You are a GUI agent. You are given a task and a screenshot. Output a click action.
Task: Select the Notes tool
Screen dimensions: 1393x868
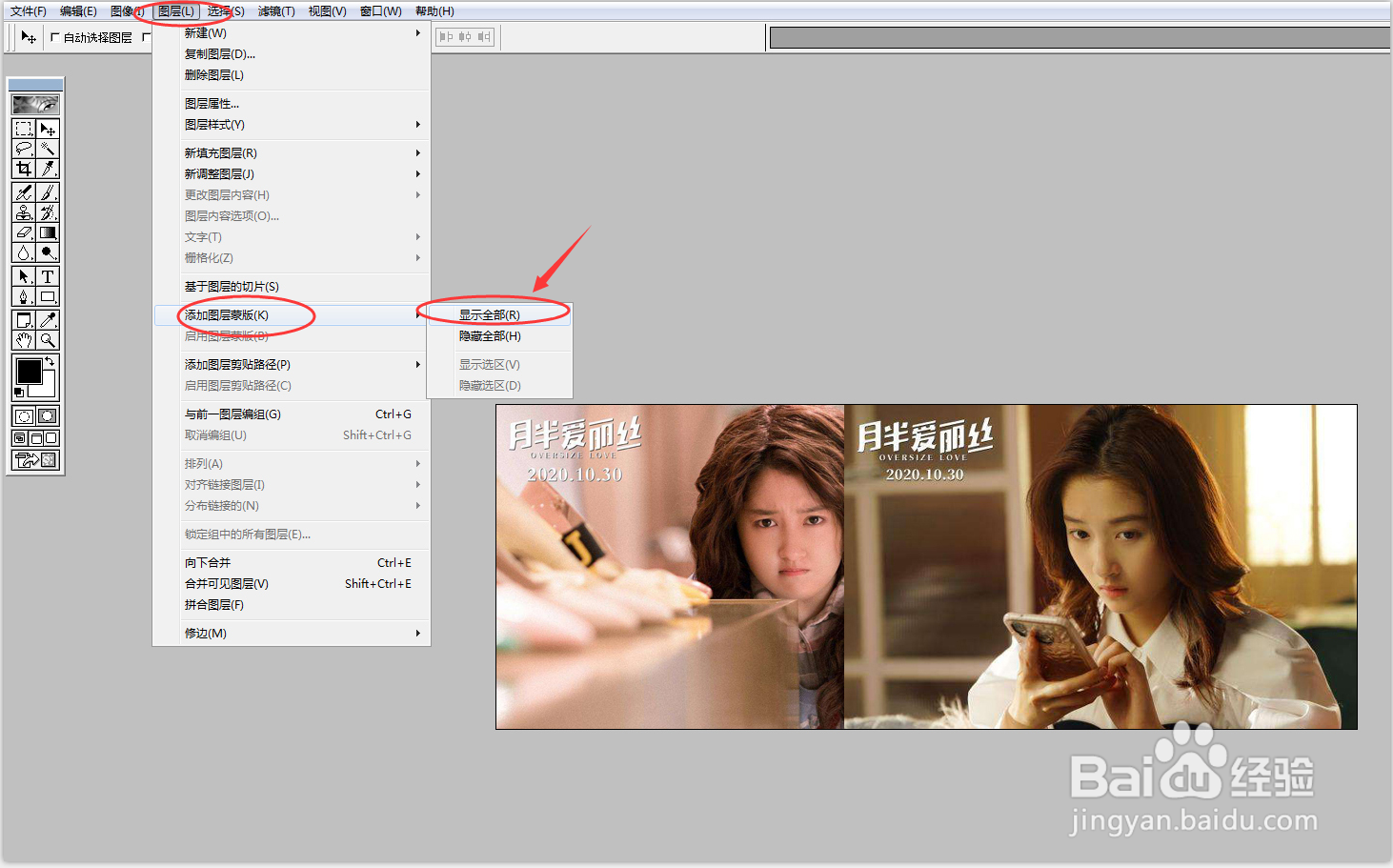(24, 320)
